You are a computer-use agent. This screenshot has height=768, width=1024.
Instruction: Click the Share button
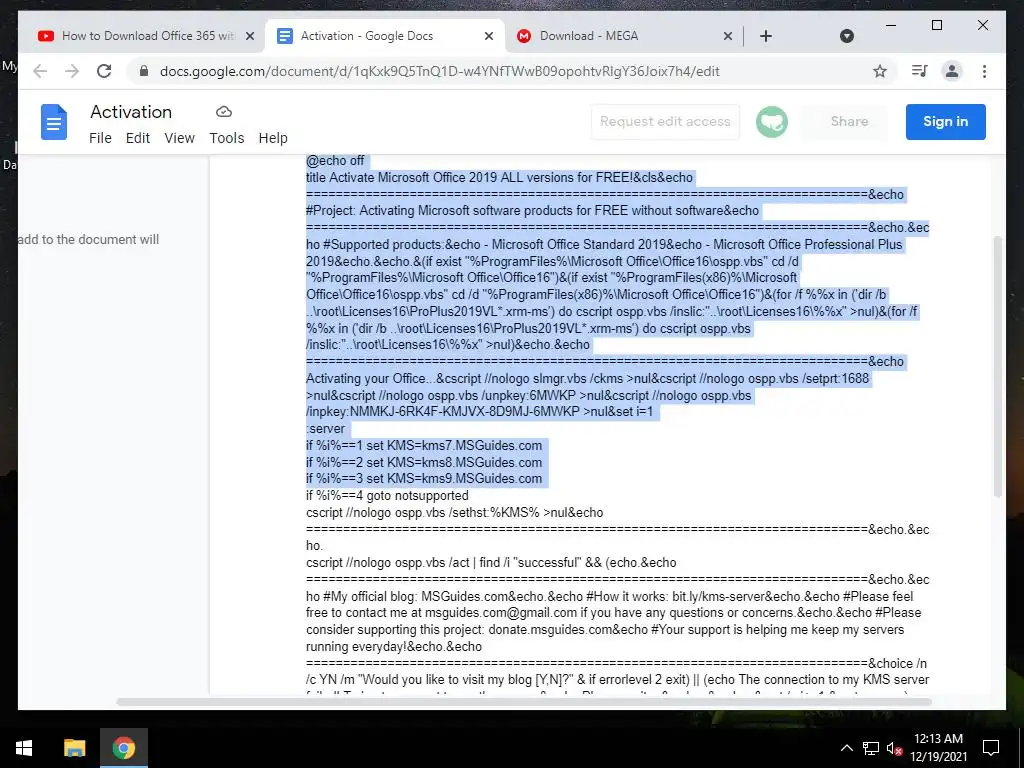click(x=849, y=121)
